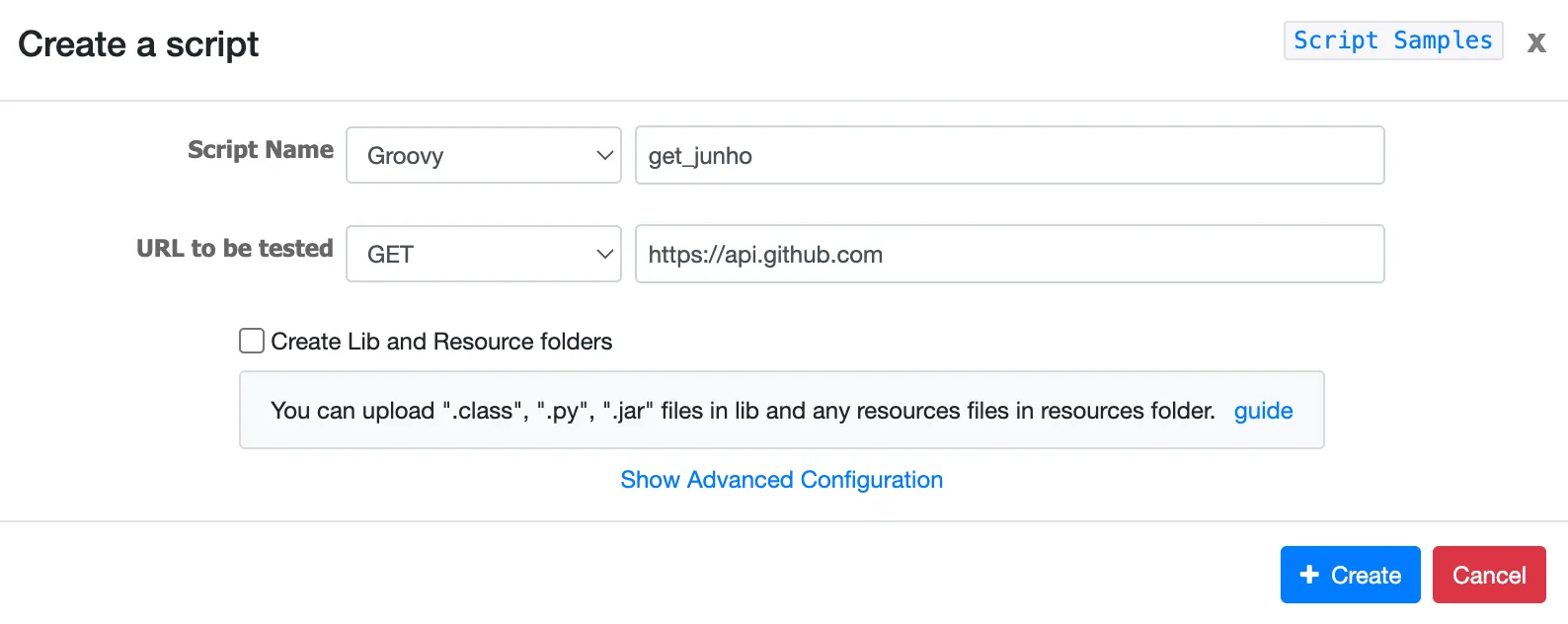1568x624 pixels.
Task: Click the GET dropdown chevron arrow
Action: 604,255
